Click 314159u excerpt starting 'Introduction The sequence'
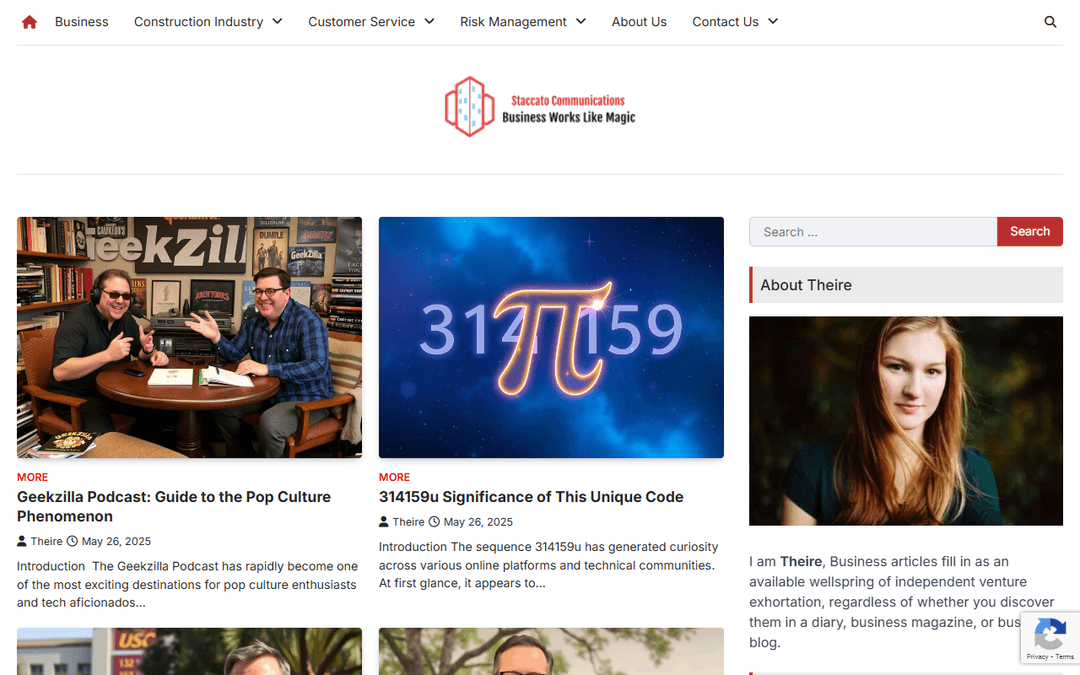Screen dimensions: 1080x675 click(548, 565)
